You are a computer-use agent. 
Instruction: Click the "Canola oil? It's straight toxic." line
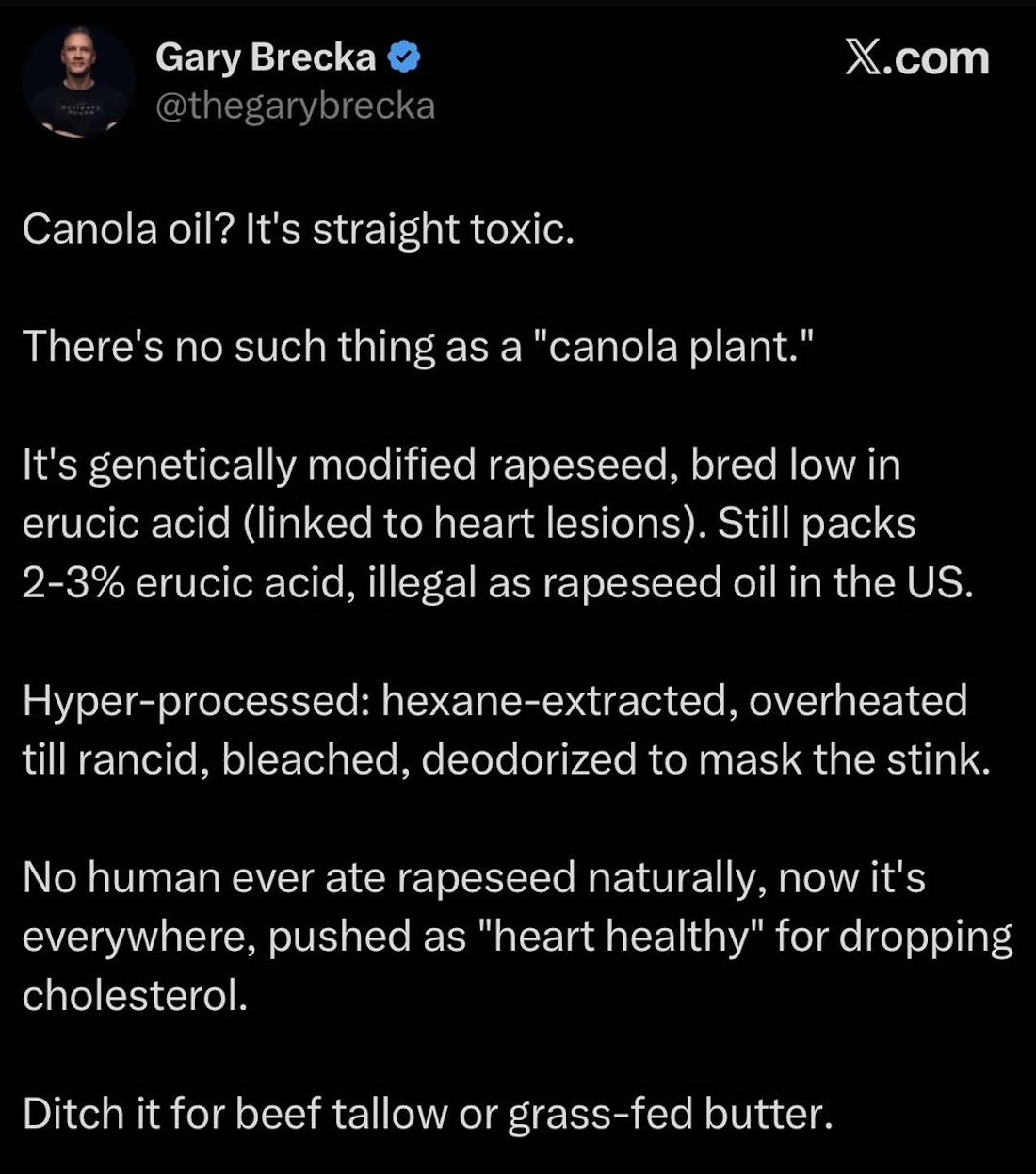tap(298, 229)
